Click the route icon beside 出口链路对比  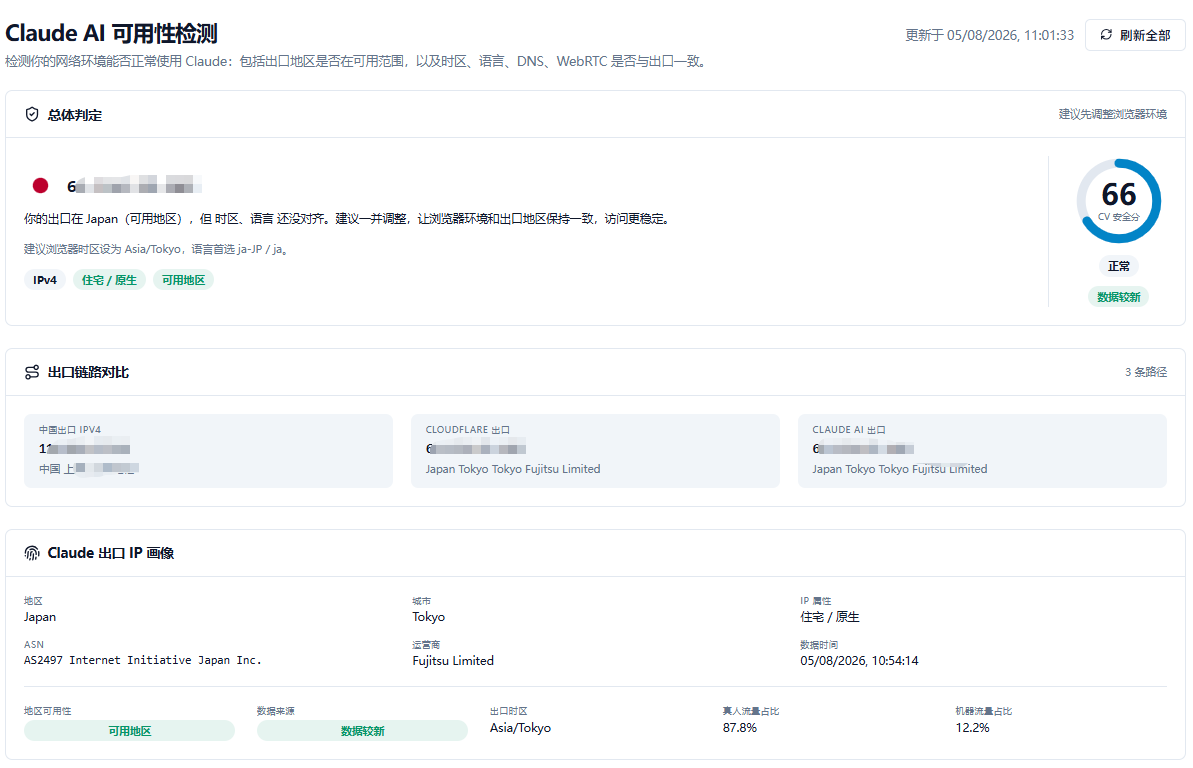coord(32,372)
